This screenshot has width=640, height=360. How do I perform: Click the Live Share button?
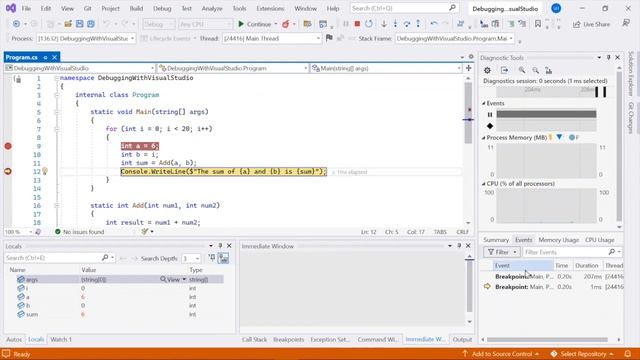tap(591, 24)
